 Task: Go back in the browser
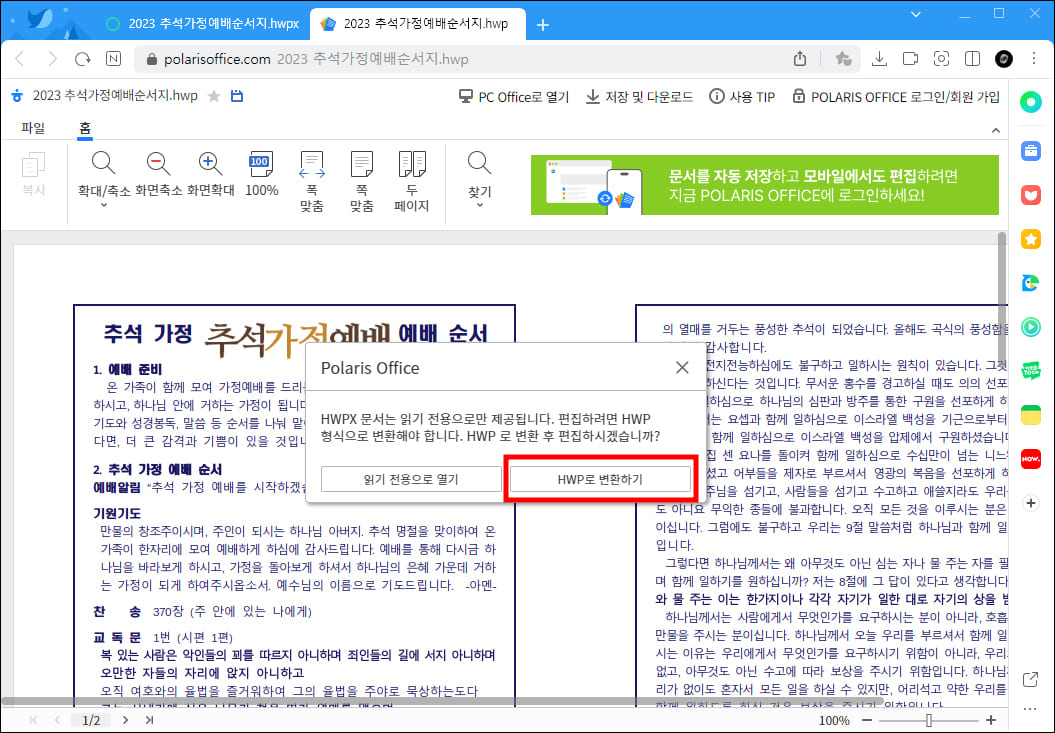(20, 59)
